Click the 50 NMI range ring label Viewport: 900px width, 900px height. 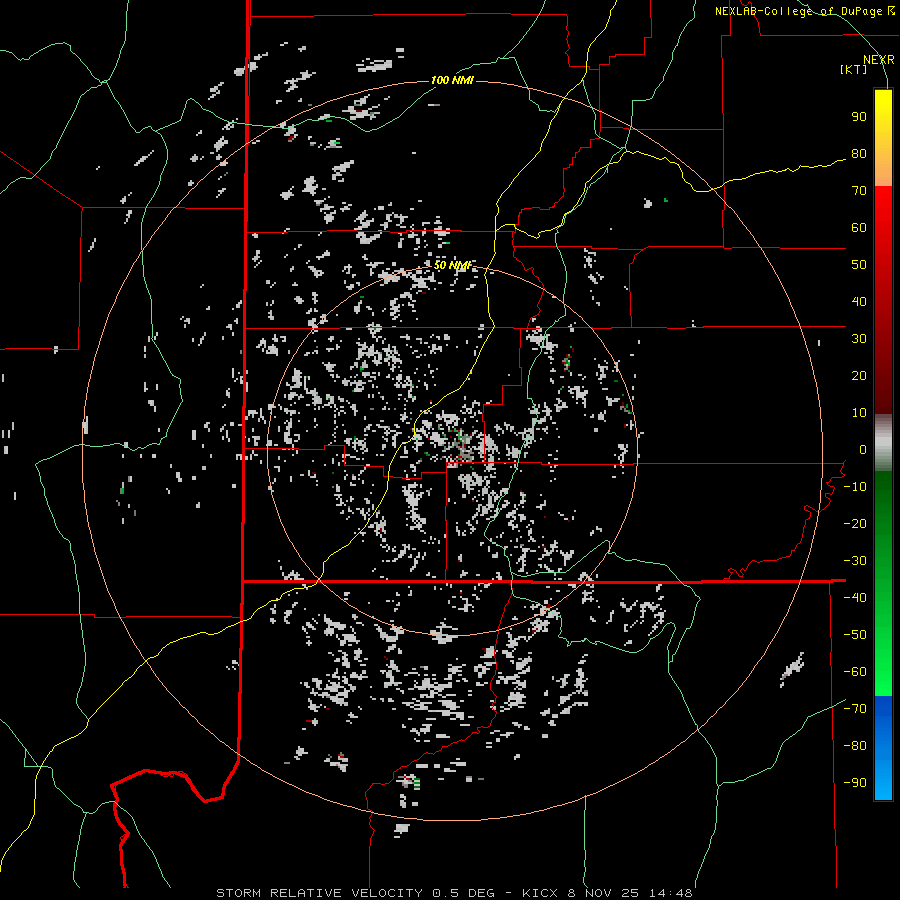pyautogui.click(x=452, y=265)
